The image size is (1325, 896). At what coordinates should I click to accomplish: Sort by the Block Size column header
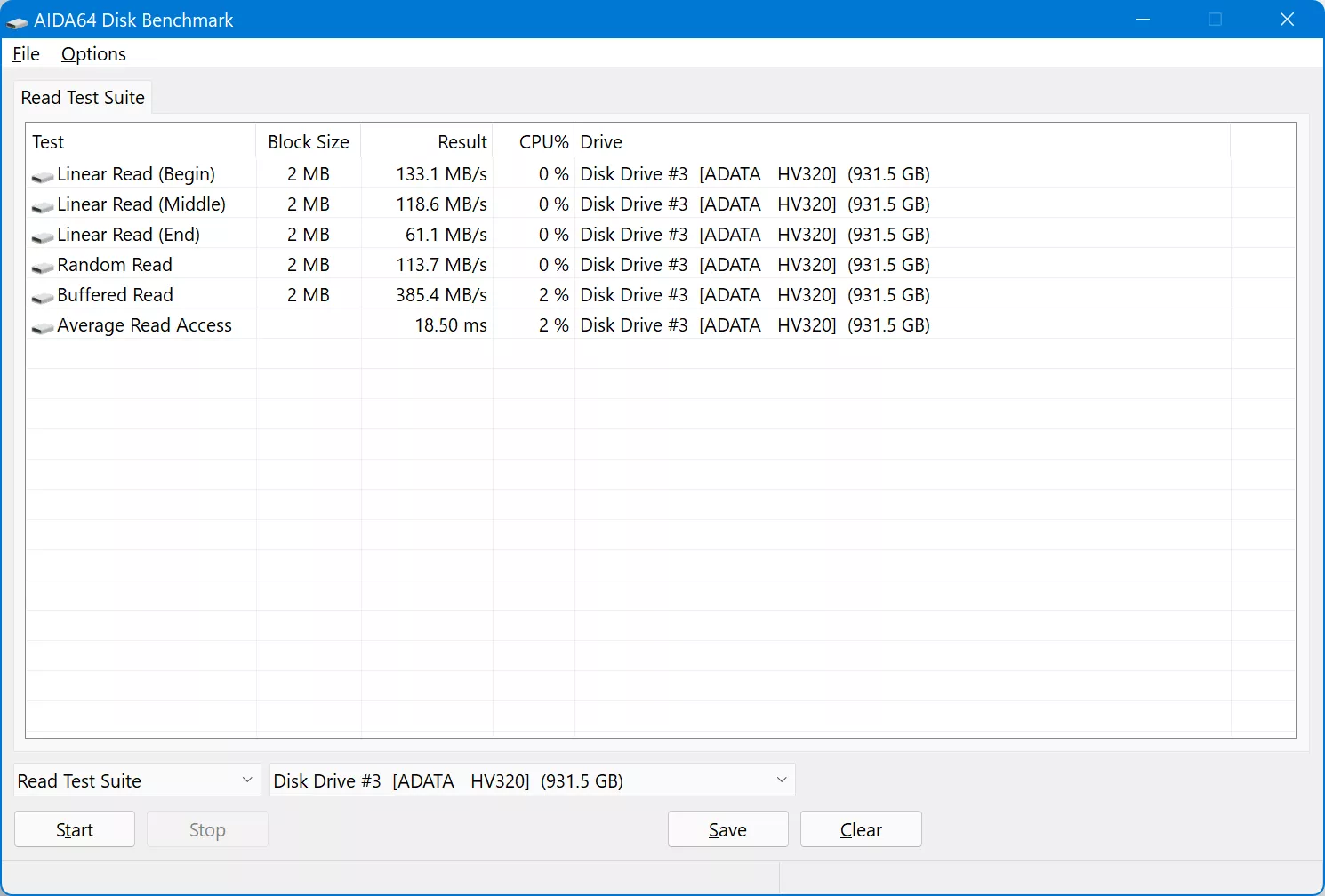point(309,142)
